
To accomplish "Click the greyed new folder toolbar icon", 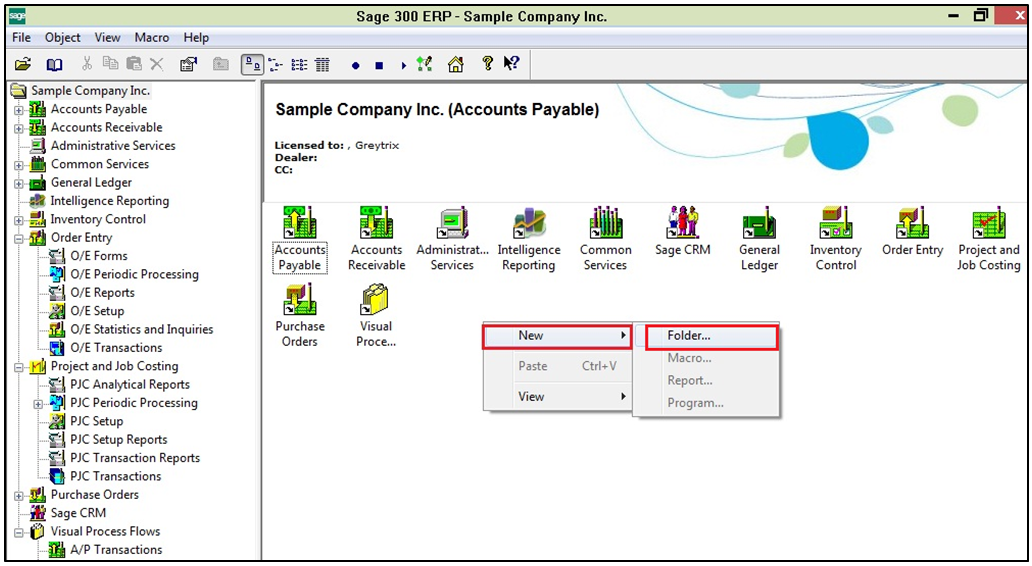I will click(x=220, y=64).
